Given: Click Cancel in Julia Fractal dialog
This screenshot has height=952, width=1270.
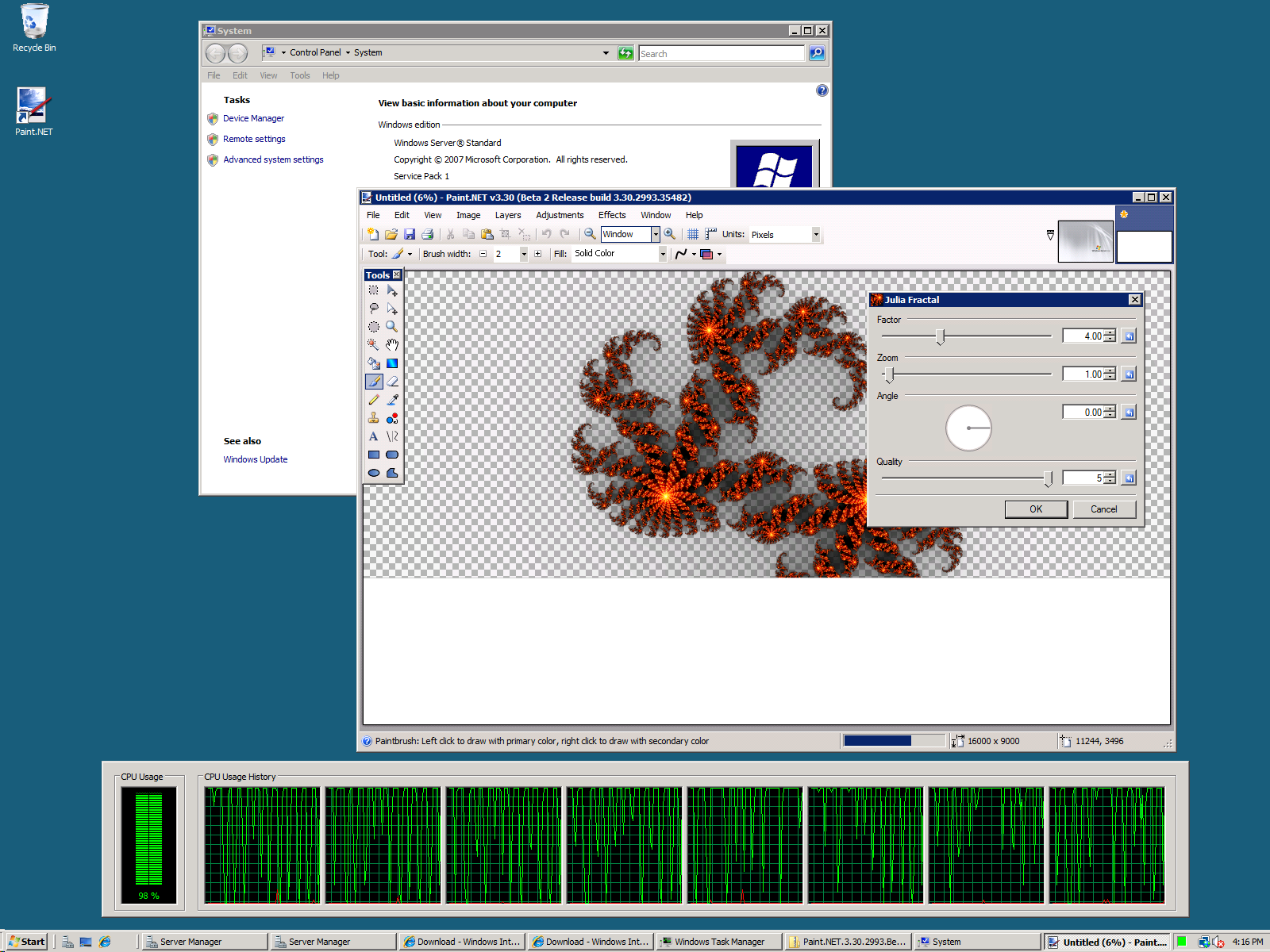Looking at the screenshot, I should (1103, 509).
